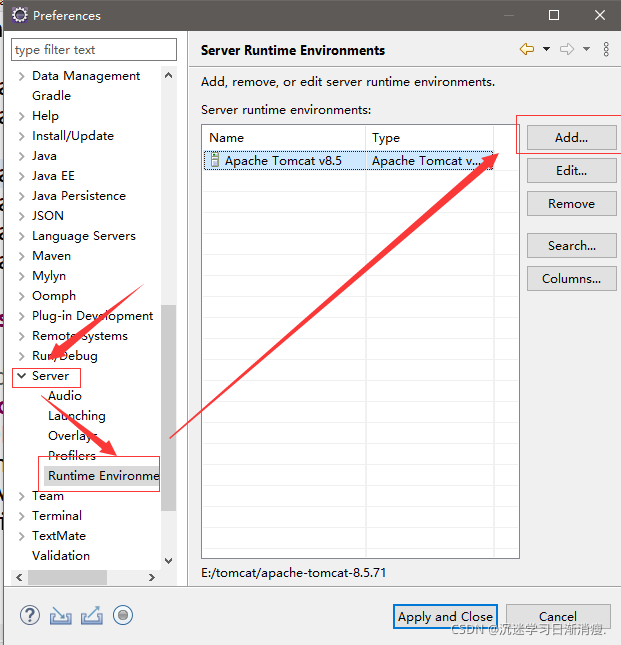Click the back navigation arrow icon
Screen dimensions: 621x645
pyautogui.click(x=527, y=49)
